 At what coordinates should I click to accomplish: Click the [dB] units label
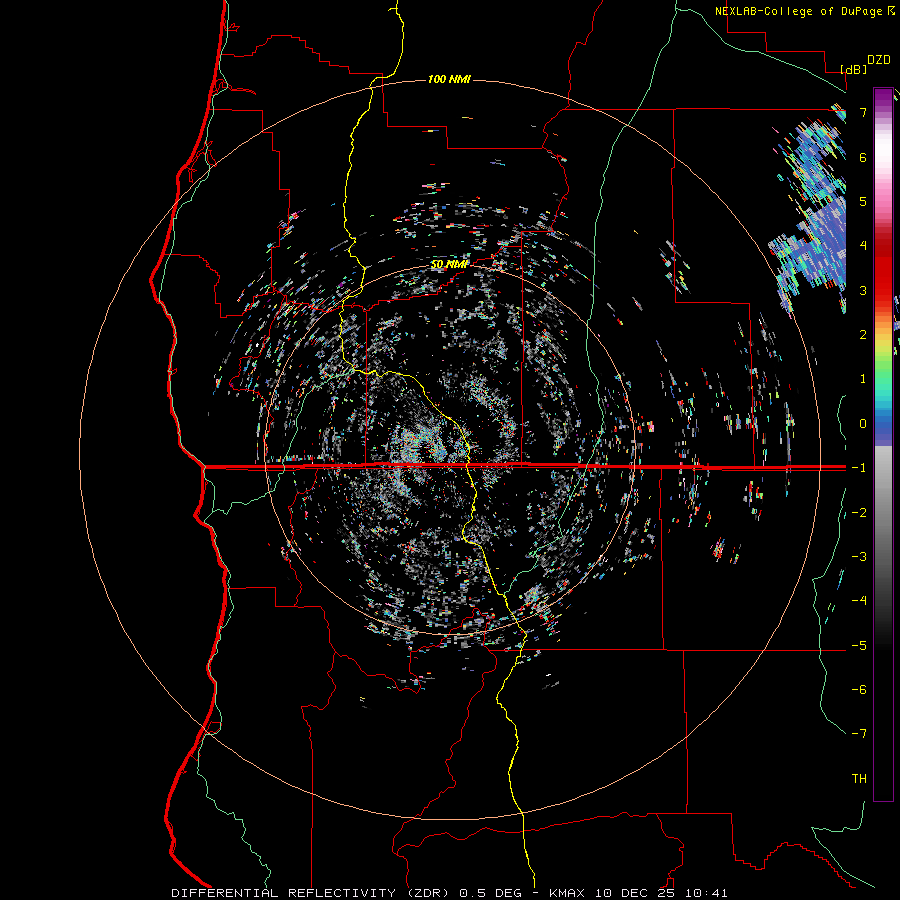click(x=854, y=69)
